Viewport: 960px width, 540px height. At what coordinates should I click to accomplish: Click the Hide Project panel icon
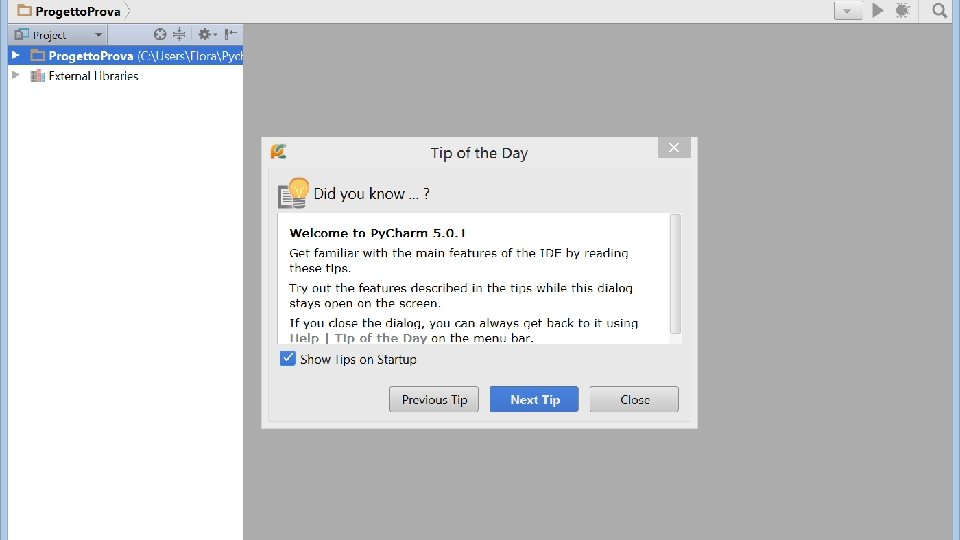pyautogui.click(x=230, y=34)
